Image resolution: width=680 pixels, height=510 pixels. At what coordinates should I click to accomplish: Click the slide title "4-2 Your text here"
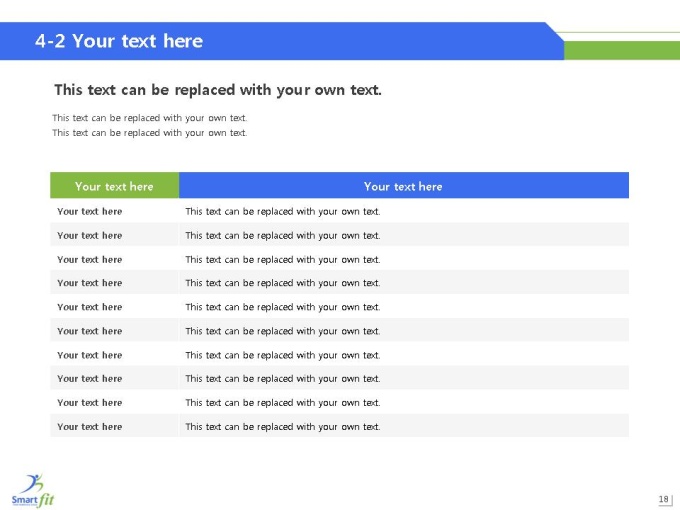(x=119, y=41)
